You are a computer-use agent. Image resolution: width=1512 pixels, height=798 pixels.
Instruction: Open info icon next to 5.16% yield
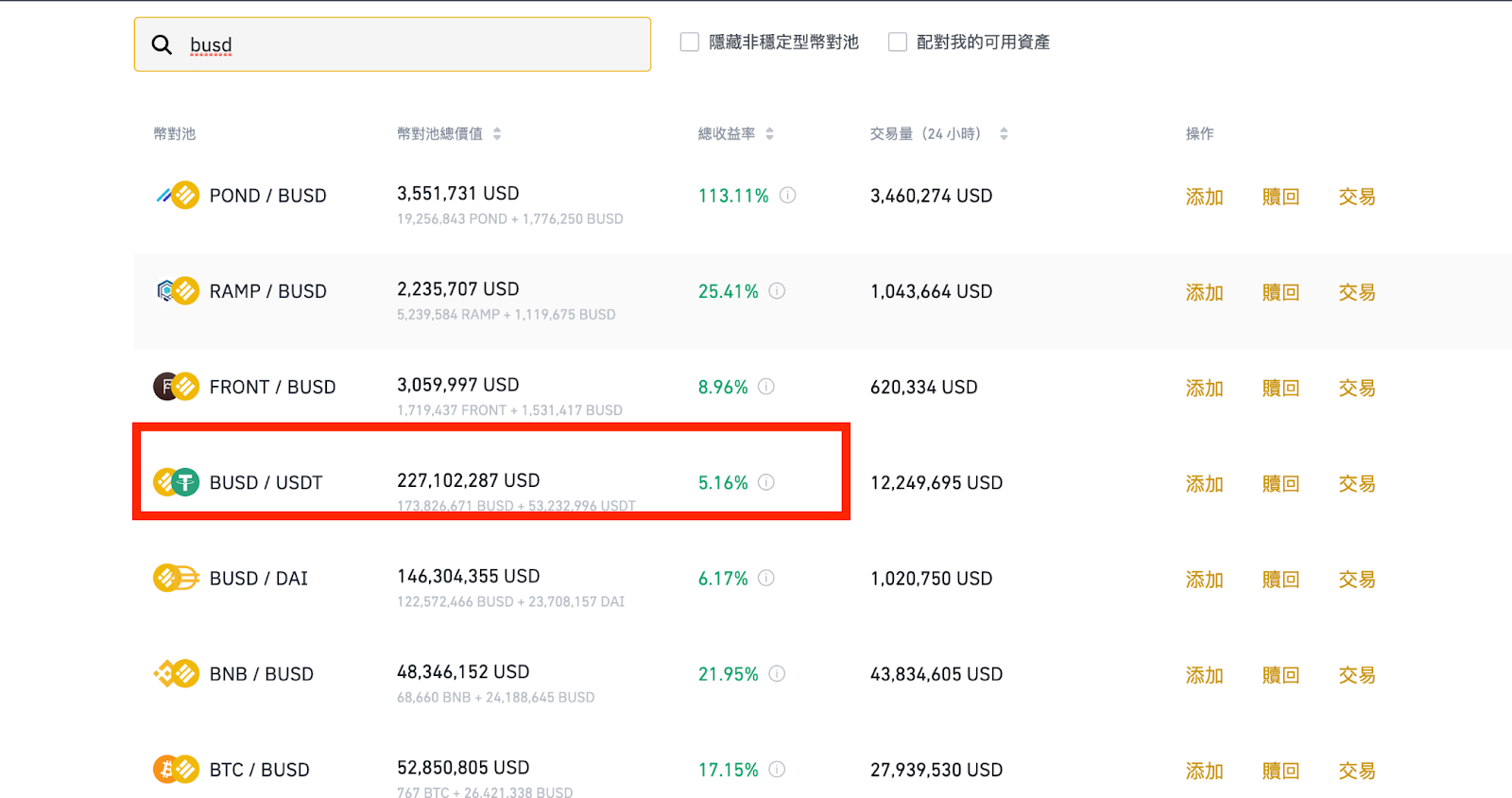pos(766,482)
